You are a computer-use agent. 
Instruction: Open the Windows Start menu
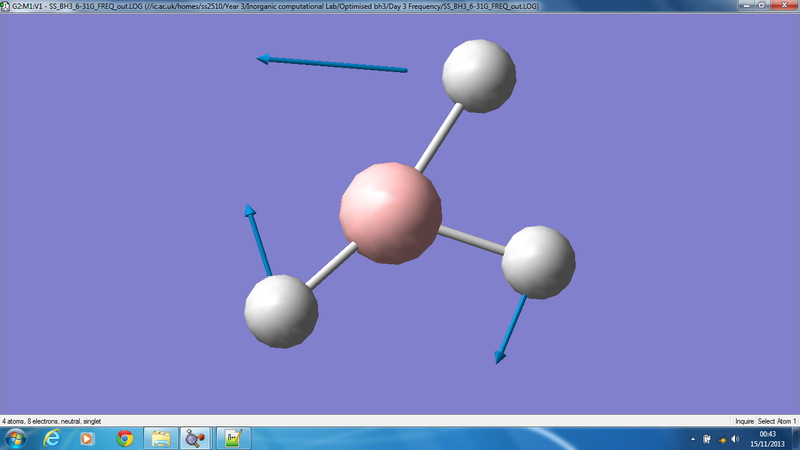pos(15,439)
